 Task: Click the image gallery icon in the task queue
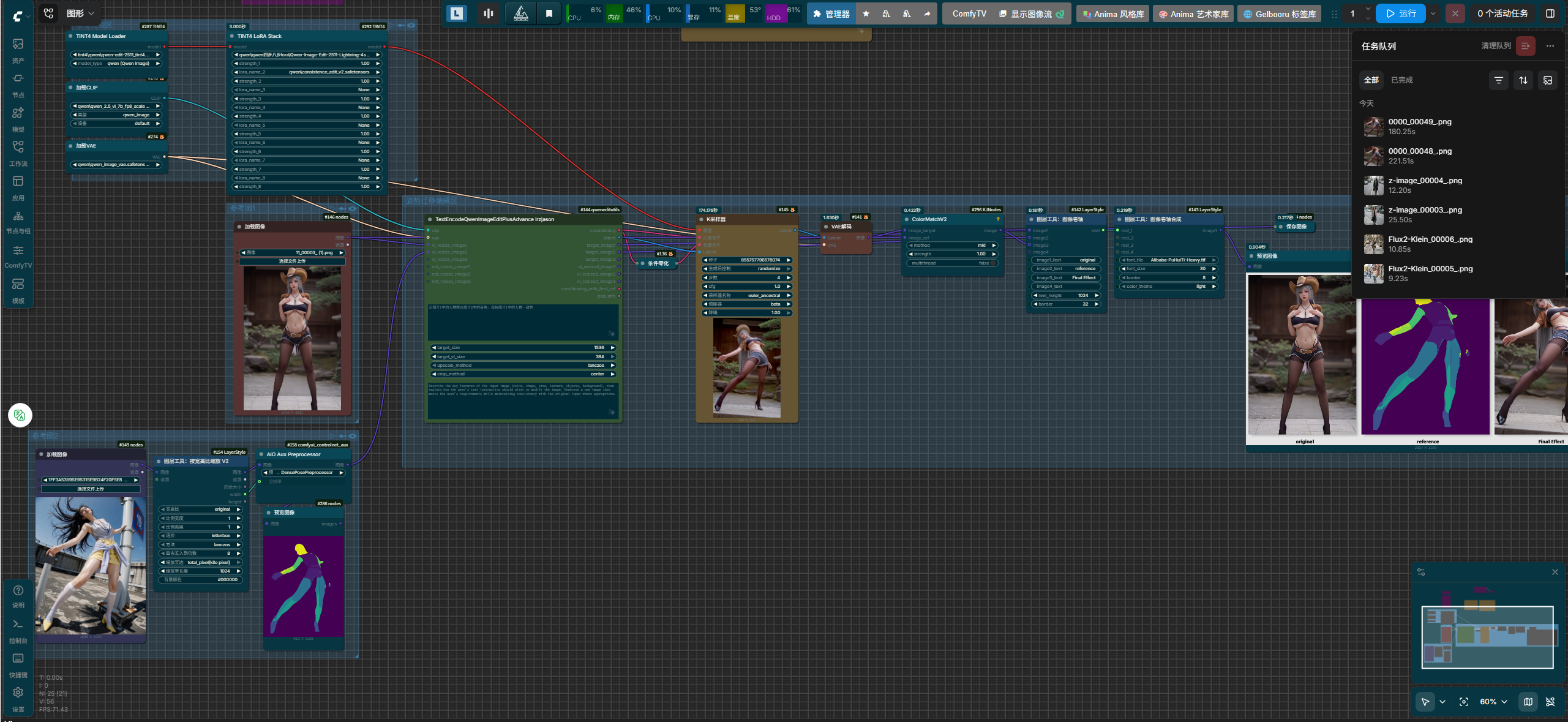(1548, 80)
